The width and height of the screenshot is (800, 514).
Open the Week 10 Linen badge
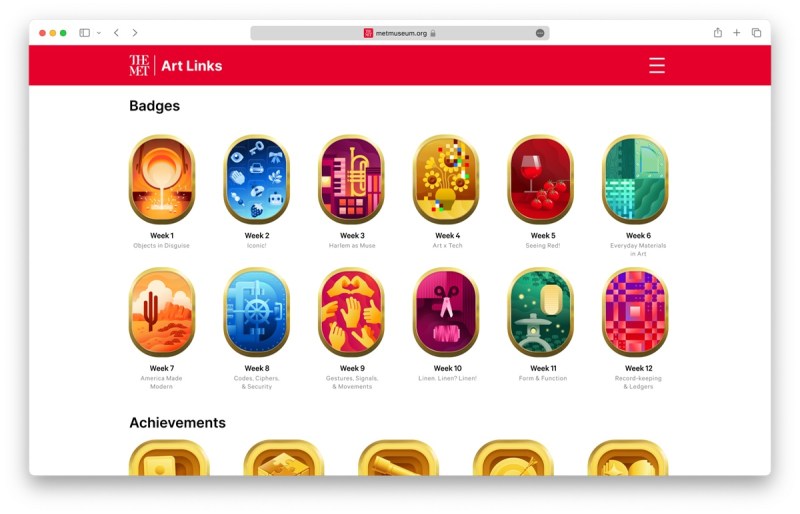pos(446,312)
